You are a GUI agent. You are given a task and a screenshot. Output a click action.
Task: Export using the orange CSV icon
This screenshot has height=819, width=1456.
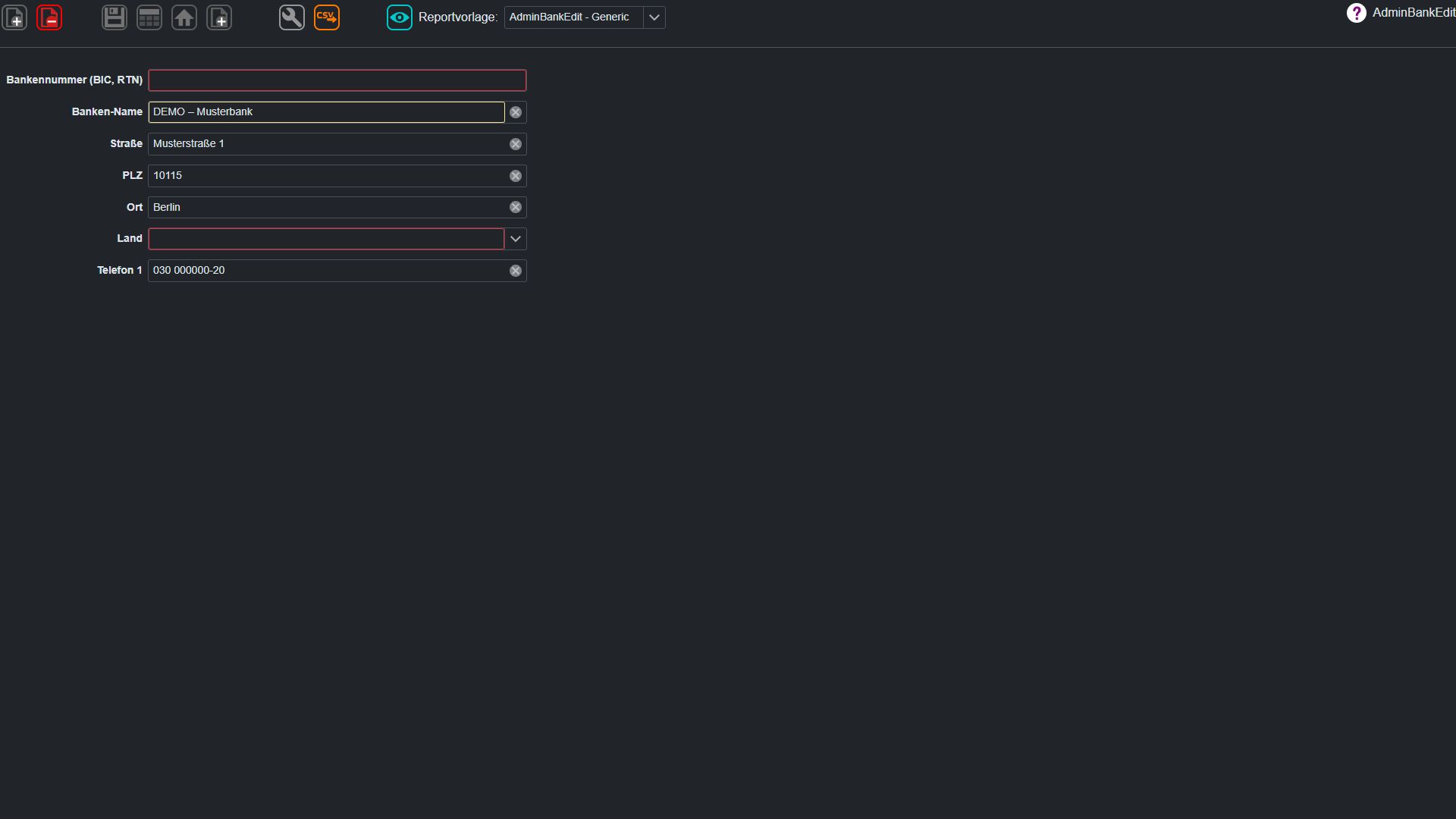click(x=327, y=17)
